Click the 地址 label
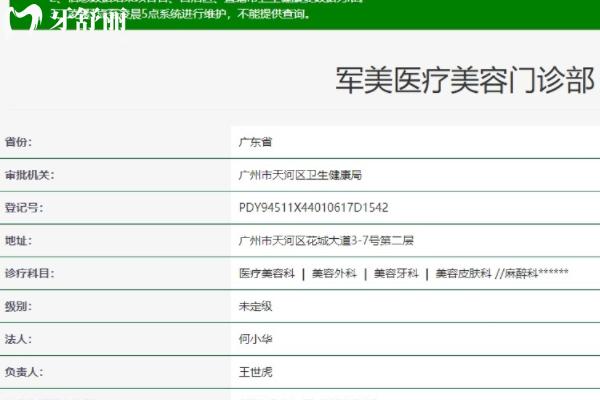Viewport: 600px width, 400px height. [18, 241]
